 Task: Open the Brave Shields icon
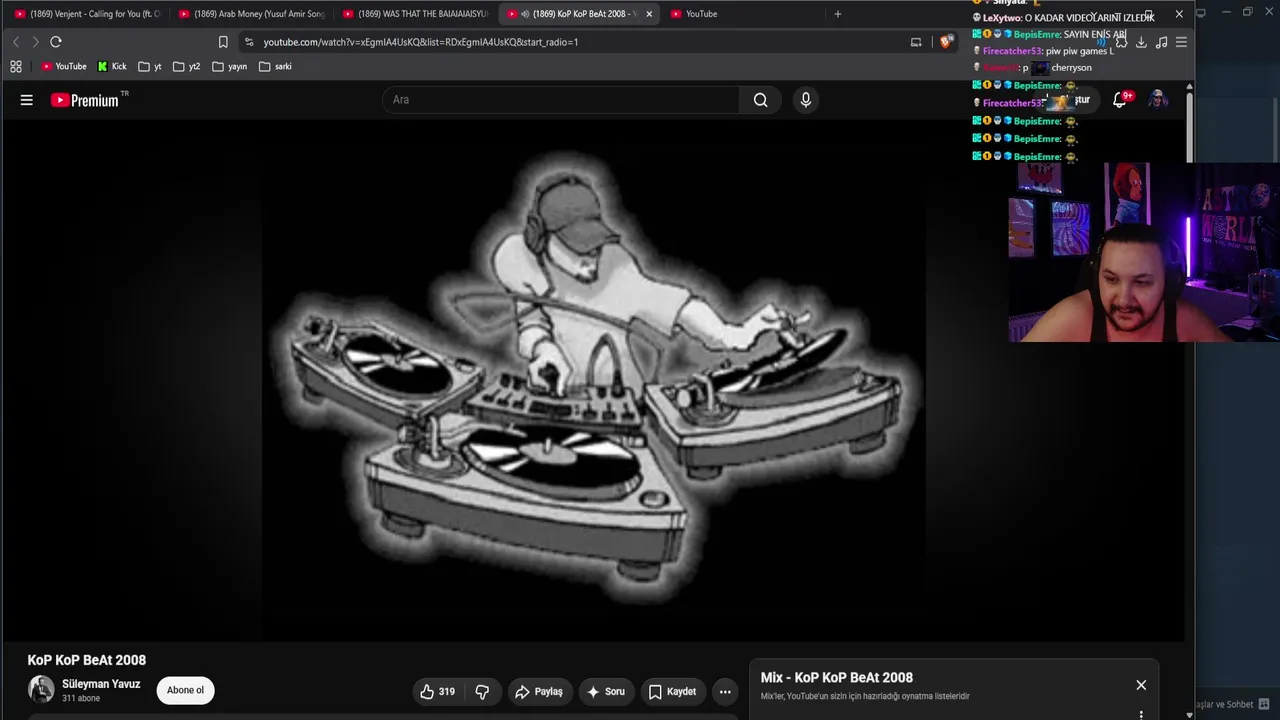click(945, 42)
